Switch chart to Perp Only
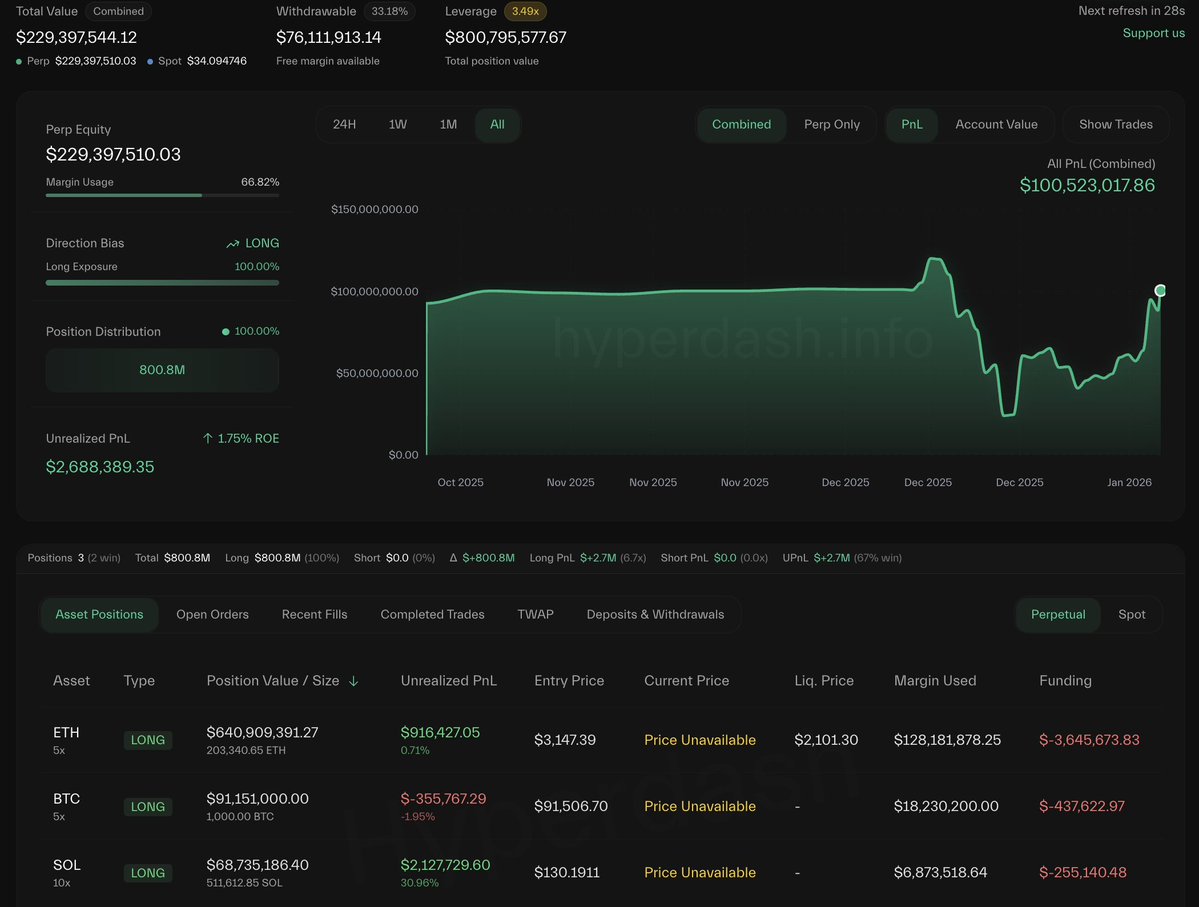This screenshot has width=1199, height=907. tap(831, 125)
